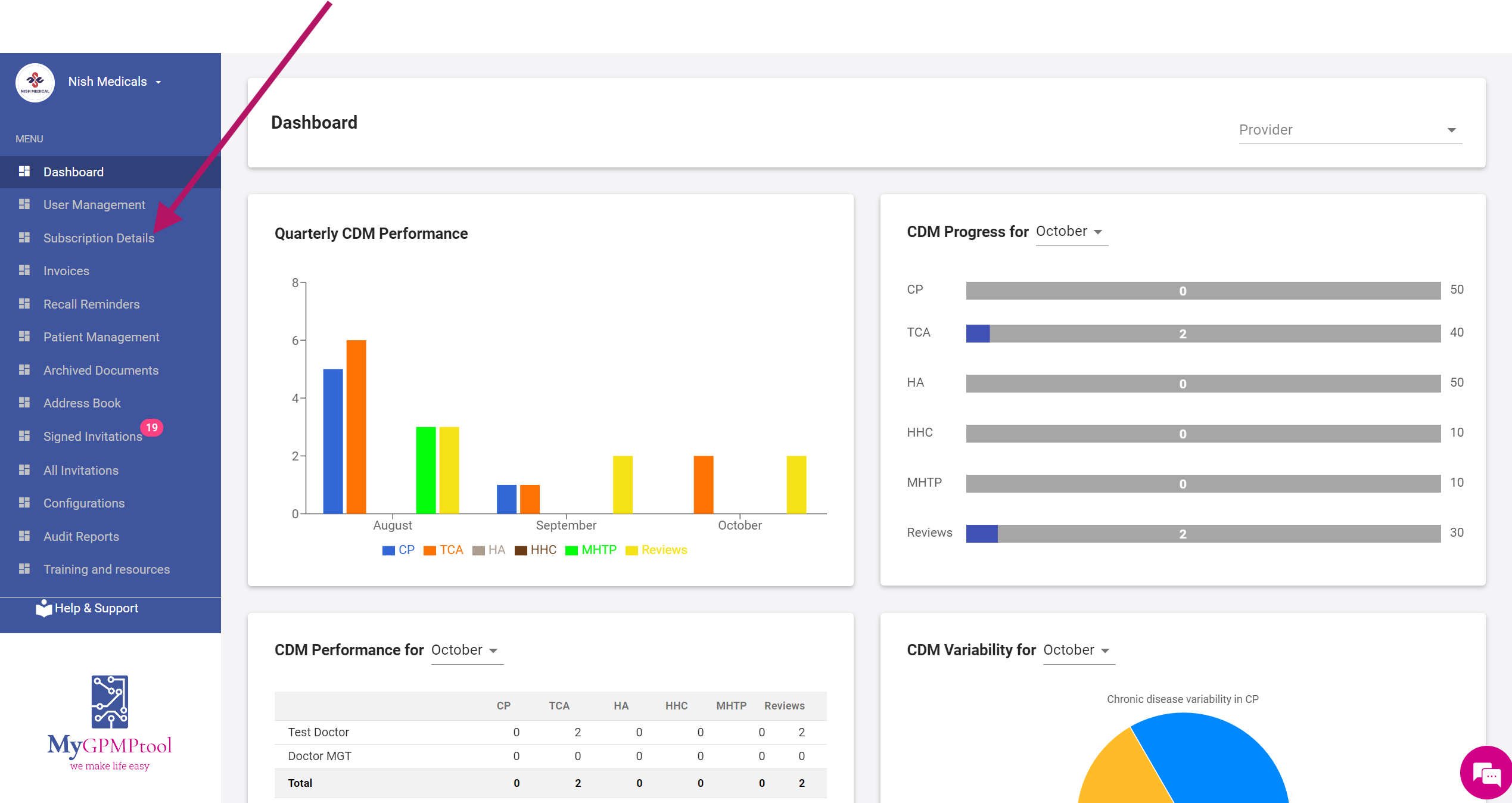
Task: Open Address Book page
Action: click(110, 403)
